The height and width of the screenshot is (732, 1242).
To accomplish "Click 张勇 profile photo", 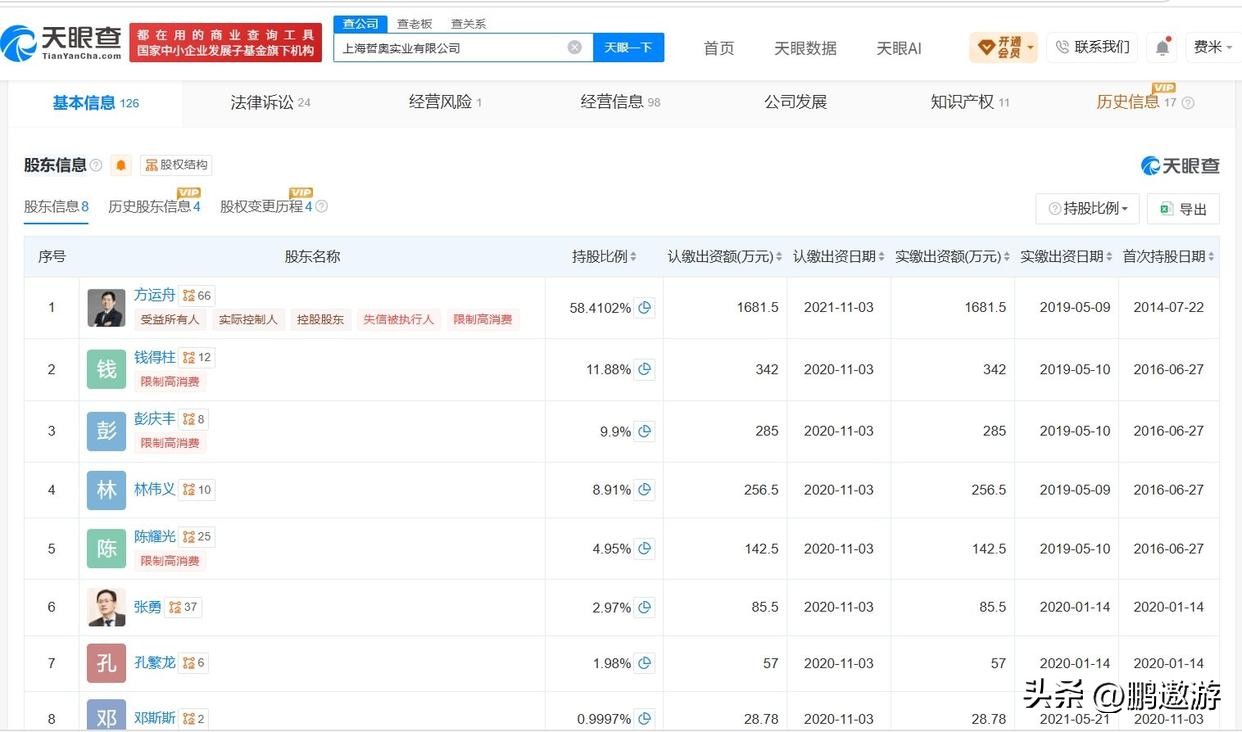I will [106, 607].
